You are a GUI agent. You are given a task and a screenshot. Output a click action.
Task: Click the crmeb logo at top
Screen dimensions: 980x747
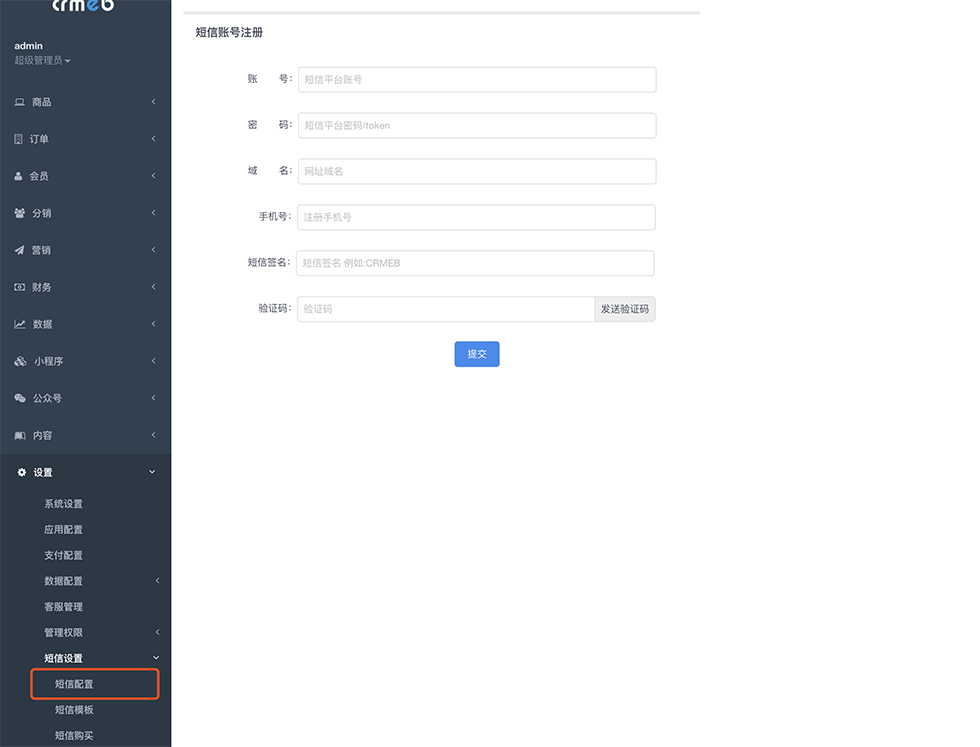click(x=83, y=6)
